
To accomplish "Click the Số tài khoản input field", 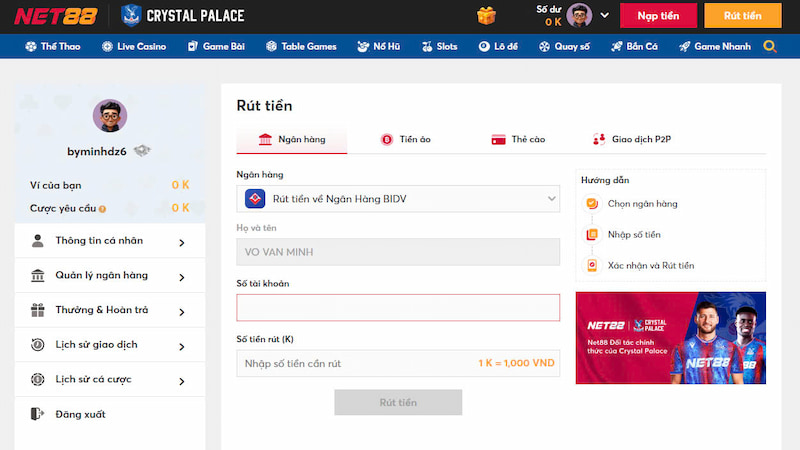I will [x=398, y=308].
